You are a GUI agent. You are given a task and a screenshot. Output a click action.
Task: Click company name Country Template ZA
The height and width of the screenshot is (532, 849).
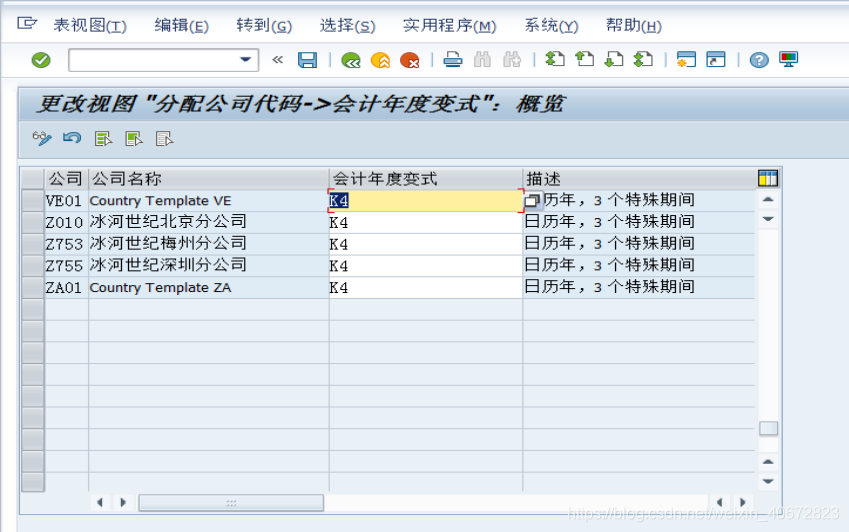160,287
